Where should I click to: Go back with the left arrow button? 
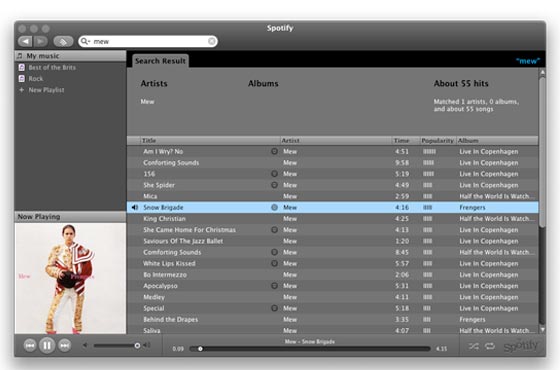tap(25, 41)
